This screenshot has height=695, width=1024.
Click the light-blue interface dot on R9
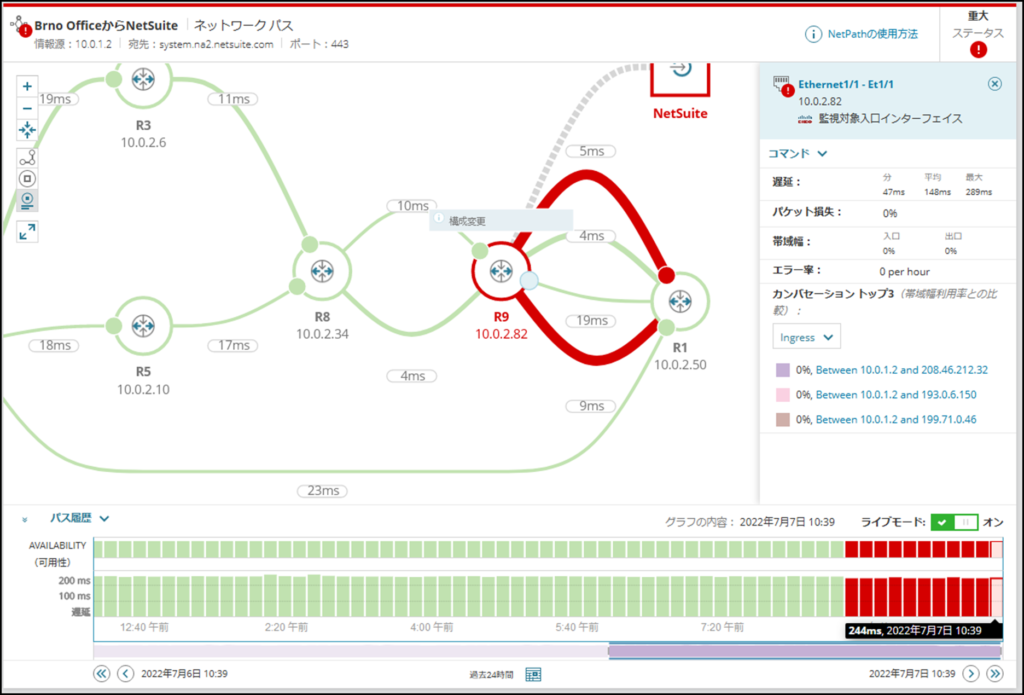pyautogui.click(x=529, y=280)
